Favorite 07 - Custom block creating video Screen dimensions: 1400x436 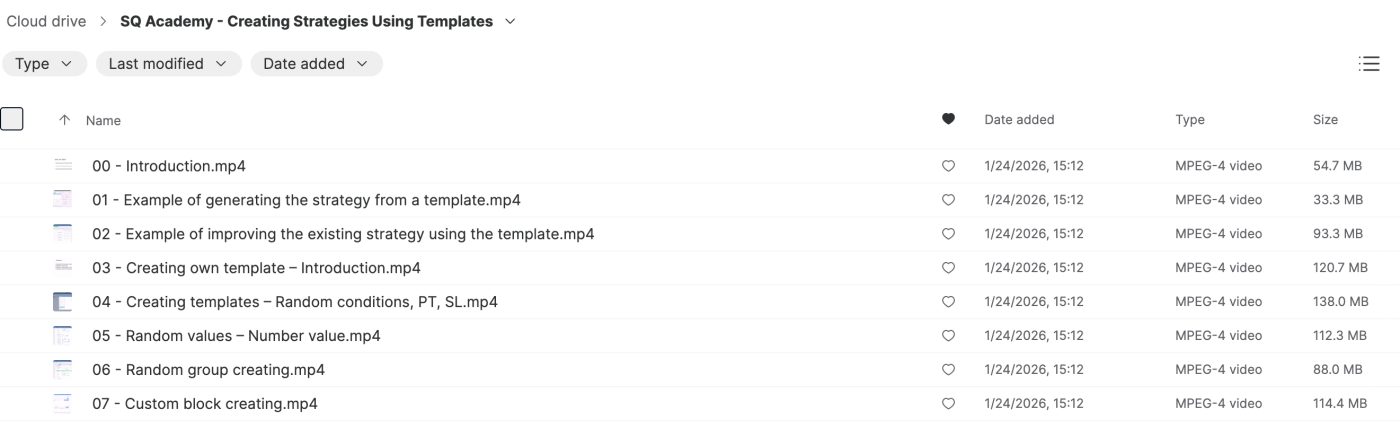tap(949, 404)
